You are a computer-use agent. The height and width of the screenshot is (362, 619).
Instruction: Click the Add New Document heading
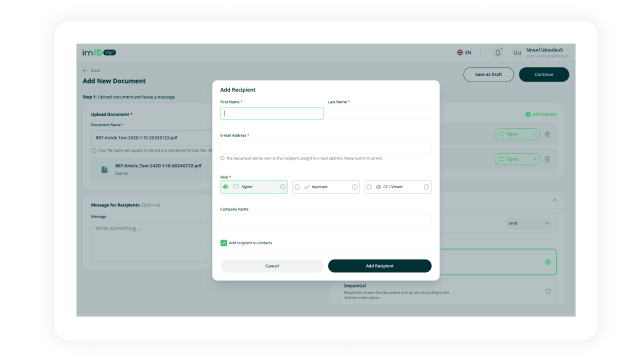click(114, 81)
